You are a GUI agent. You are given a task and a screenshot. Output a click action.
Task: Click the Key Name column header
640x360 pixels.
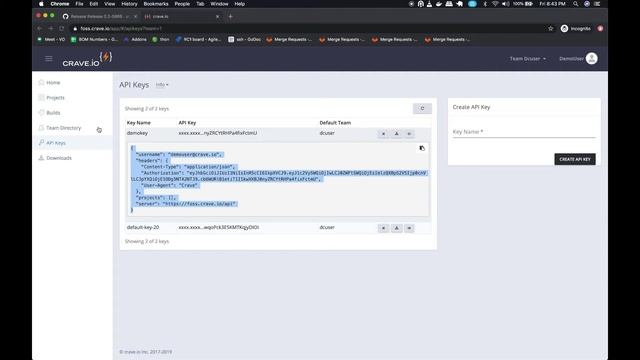[x=139, y=122]
